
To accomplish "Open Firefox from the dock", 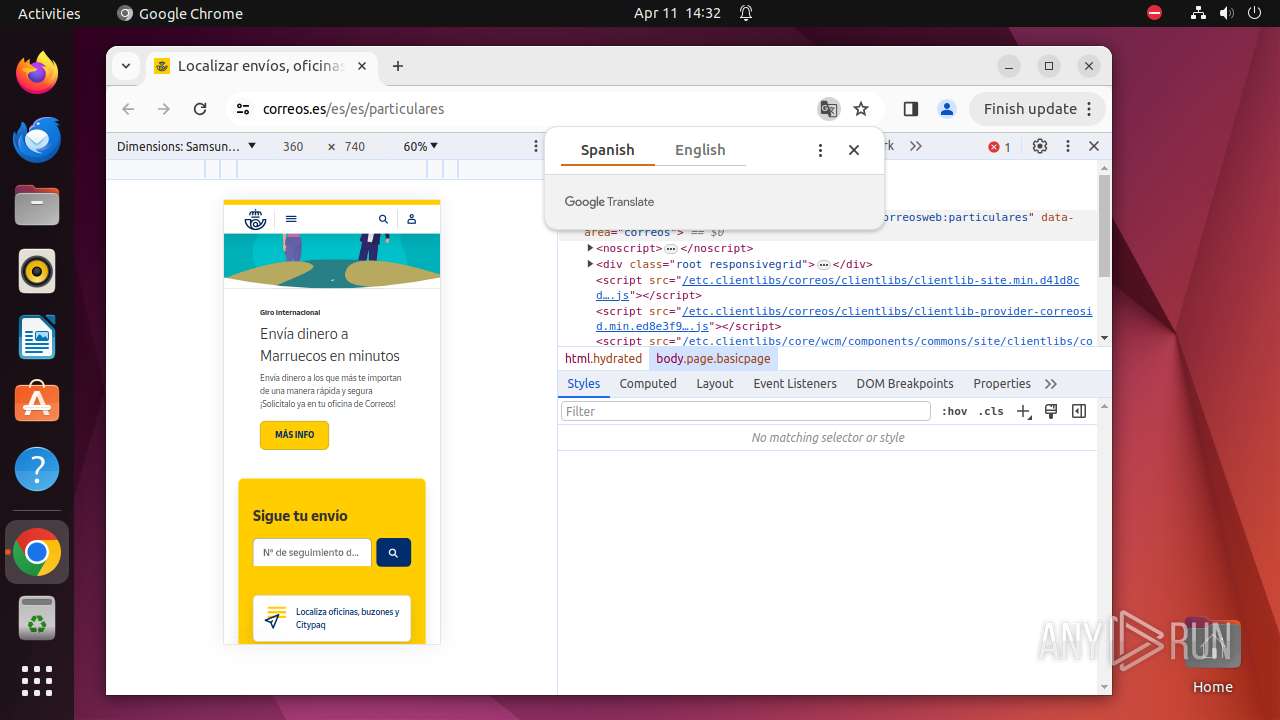I will pos(37,73).
